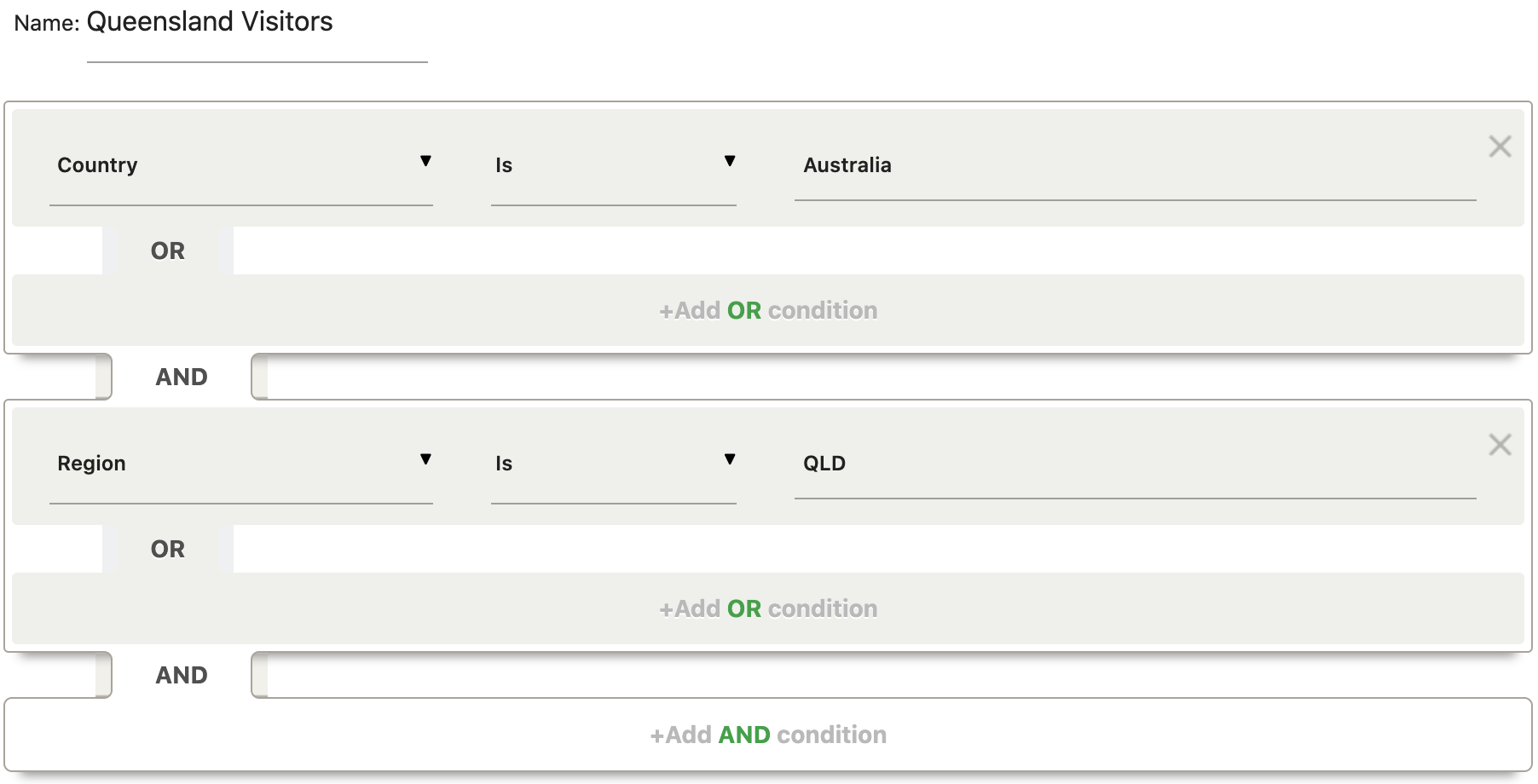
Task: Add a new AND condition
Action: (x=767, y=735)
